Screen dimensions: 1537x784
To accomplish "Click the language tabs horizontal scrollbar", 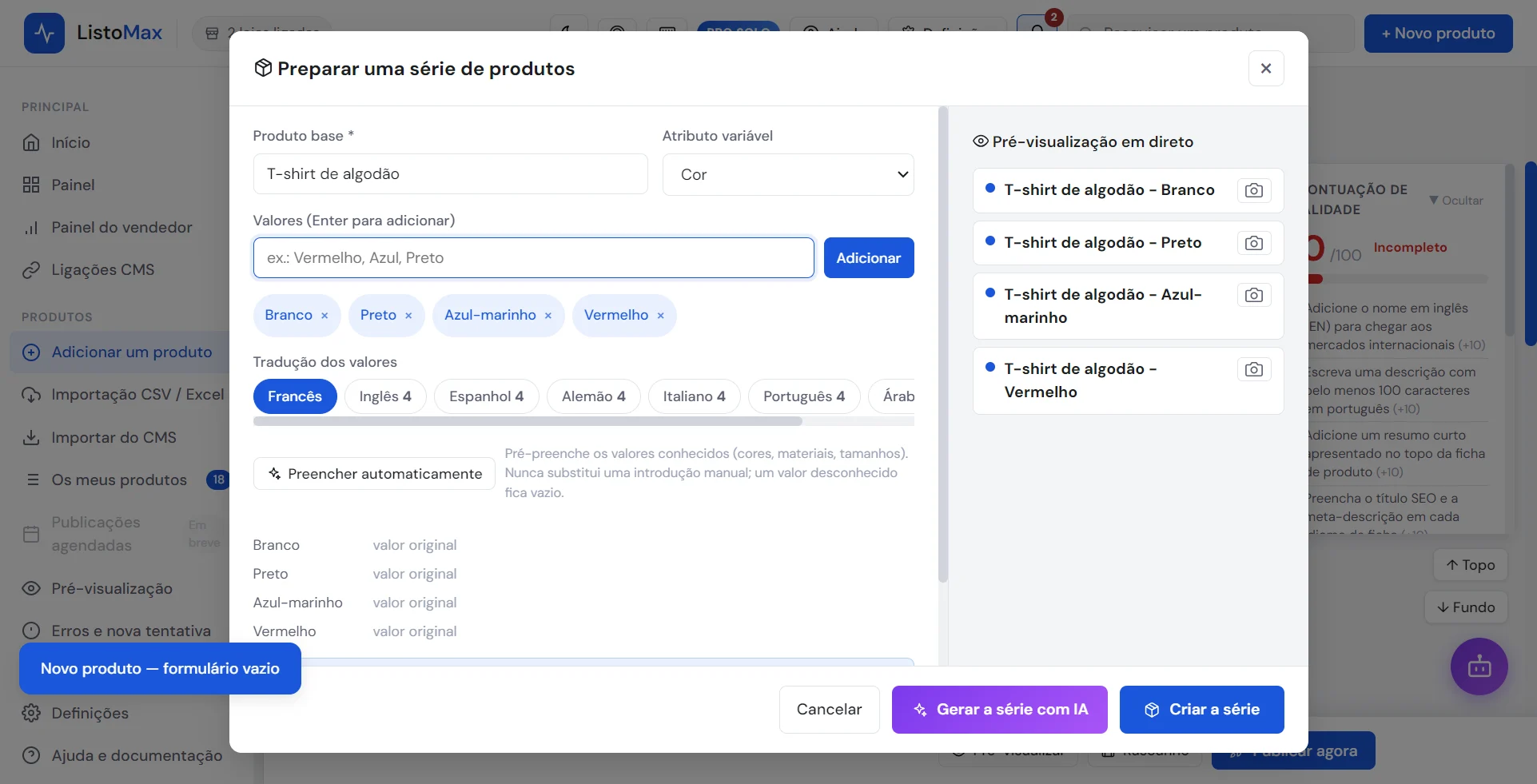I will point(528,421).
